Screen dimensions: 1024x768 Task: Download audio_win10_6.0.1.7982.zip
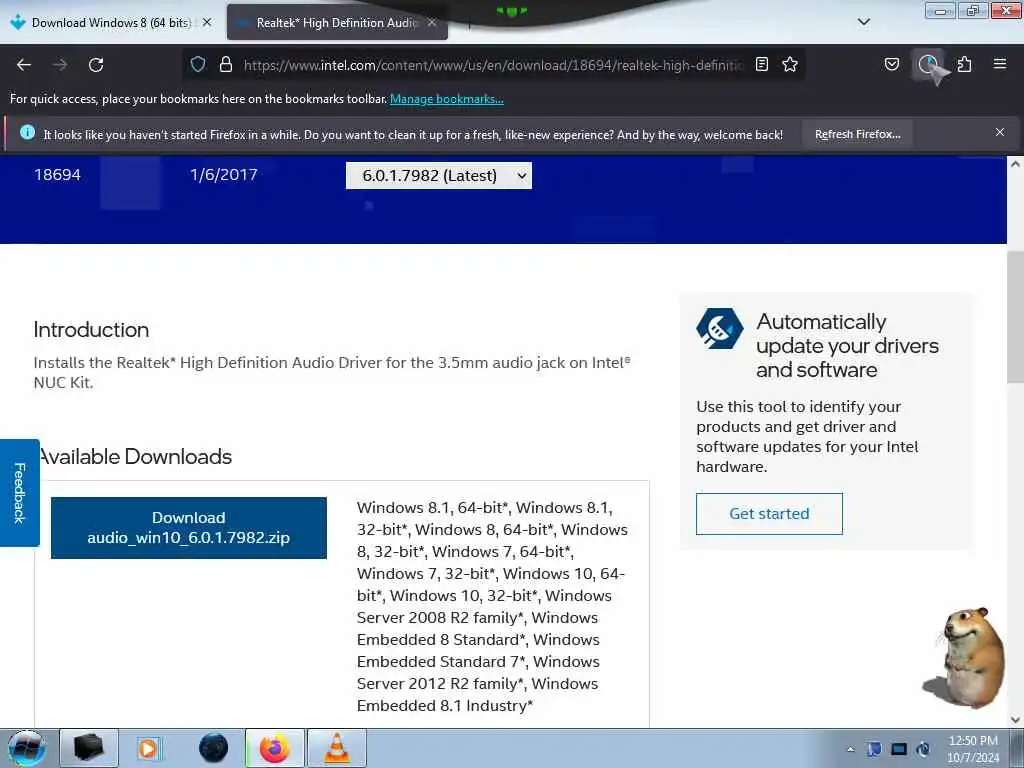[x=189, y=528]
